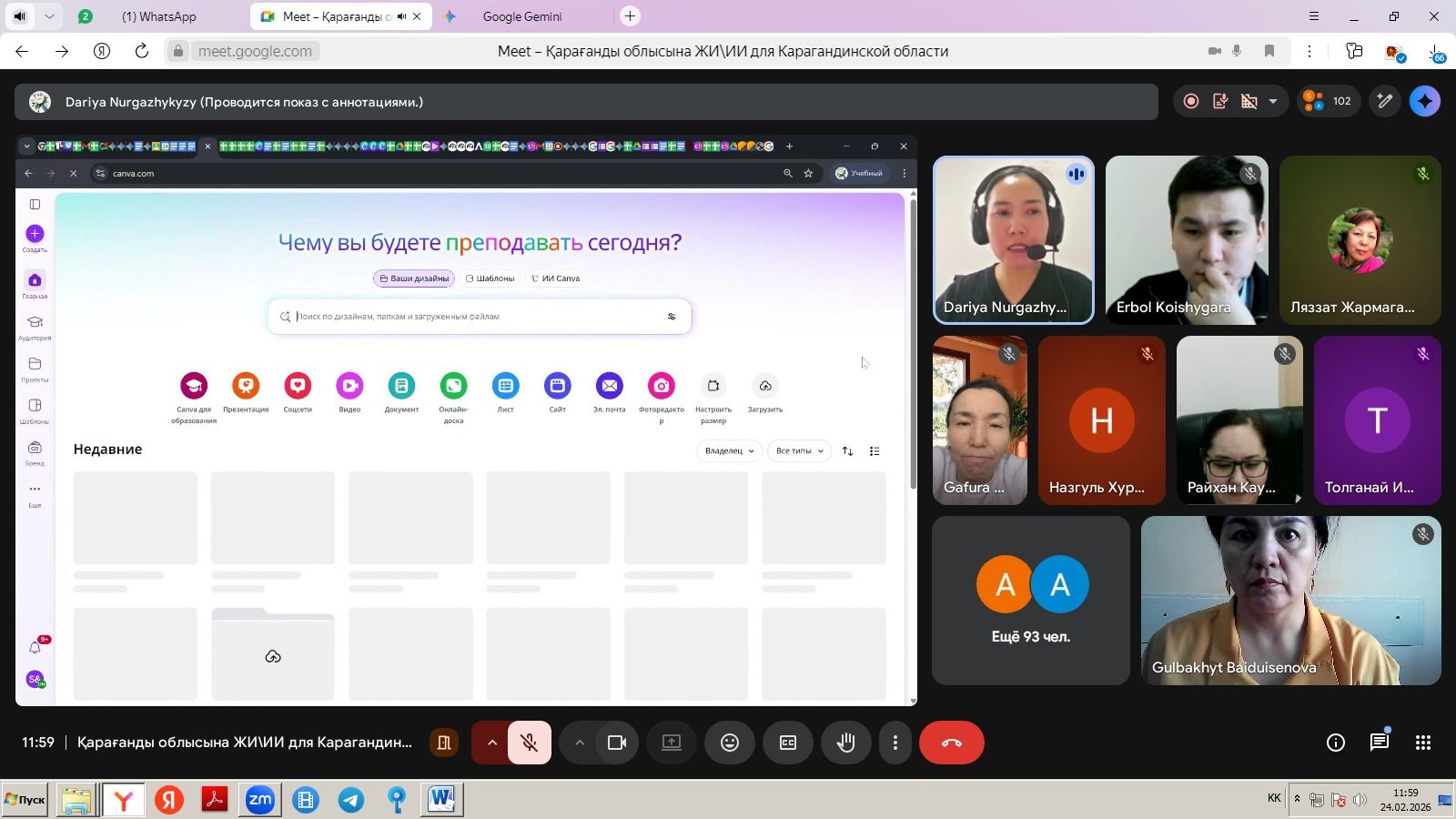Open meeting details info icon

(x=1335, y=743)
